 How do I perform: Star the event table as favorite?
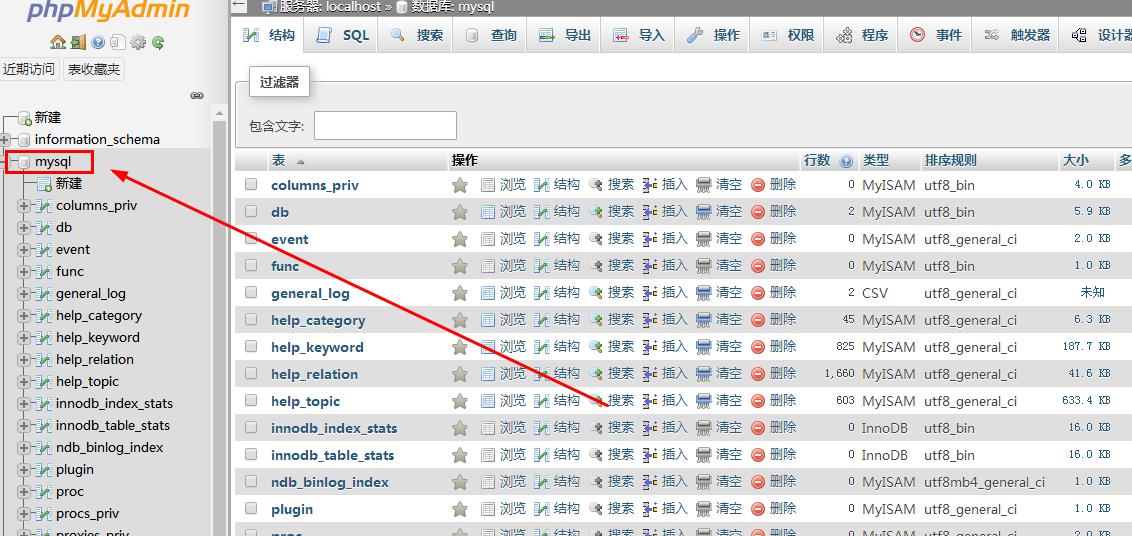pos(460,239)
